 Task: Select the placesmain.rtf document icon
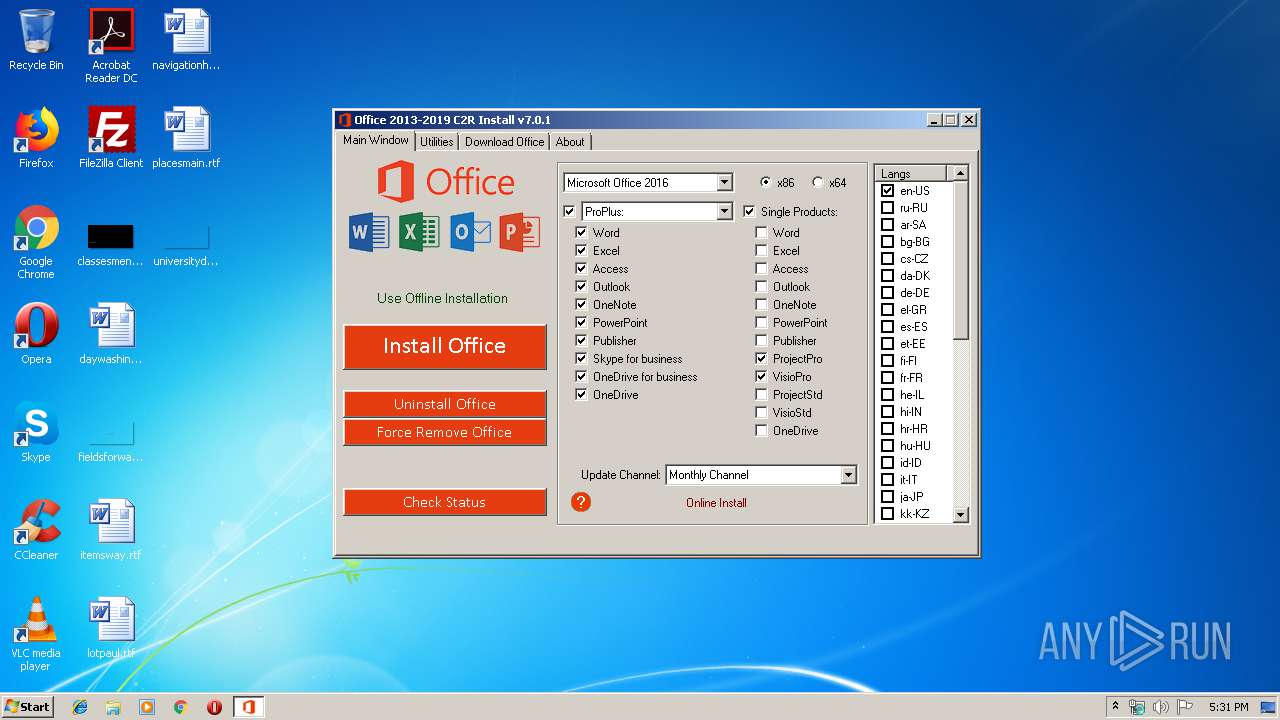(186, 138)
